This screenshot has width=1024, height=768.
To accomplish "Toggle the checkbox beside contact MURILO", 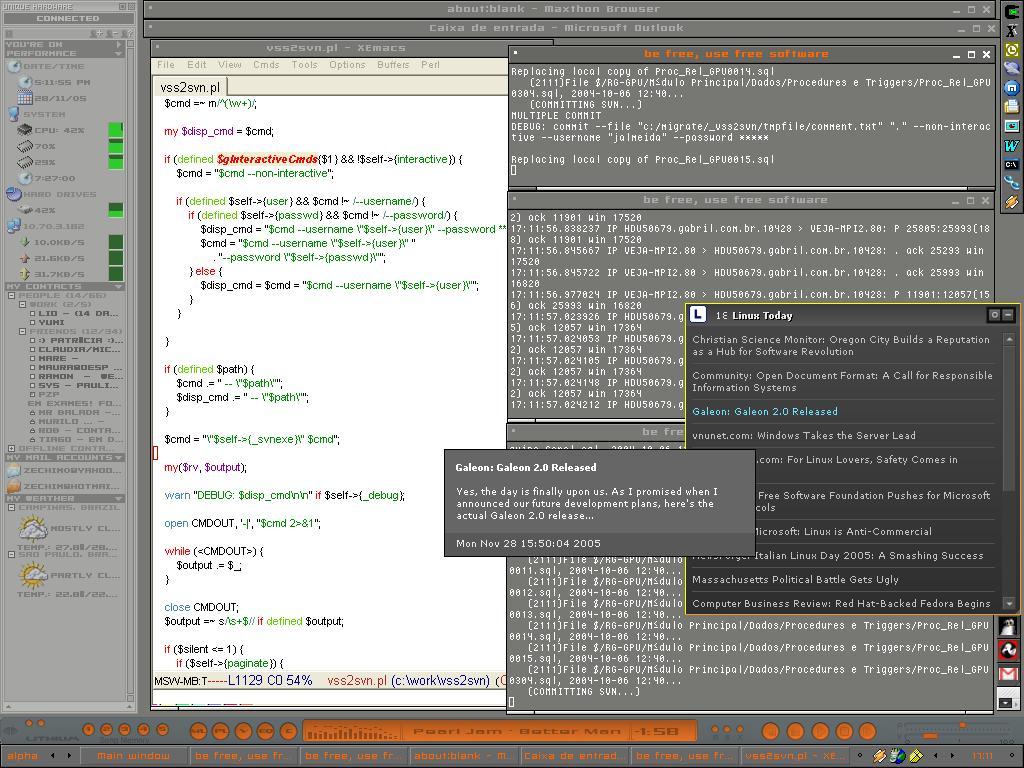I will pyautogui.click(x=33, y=422).
